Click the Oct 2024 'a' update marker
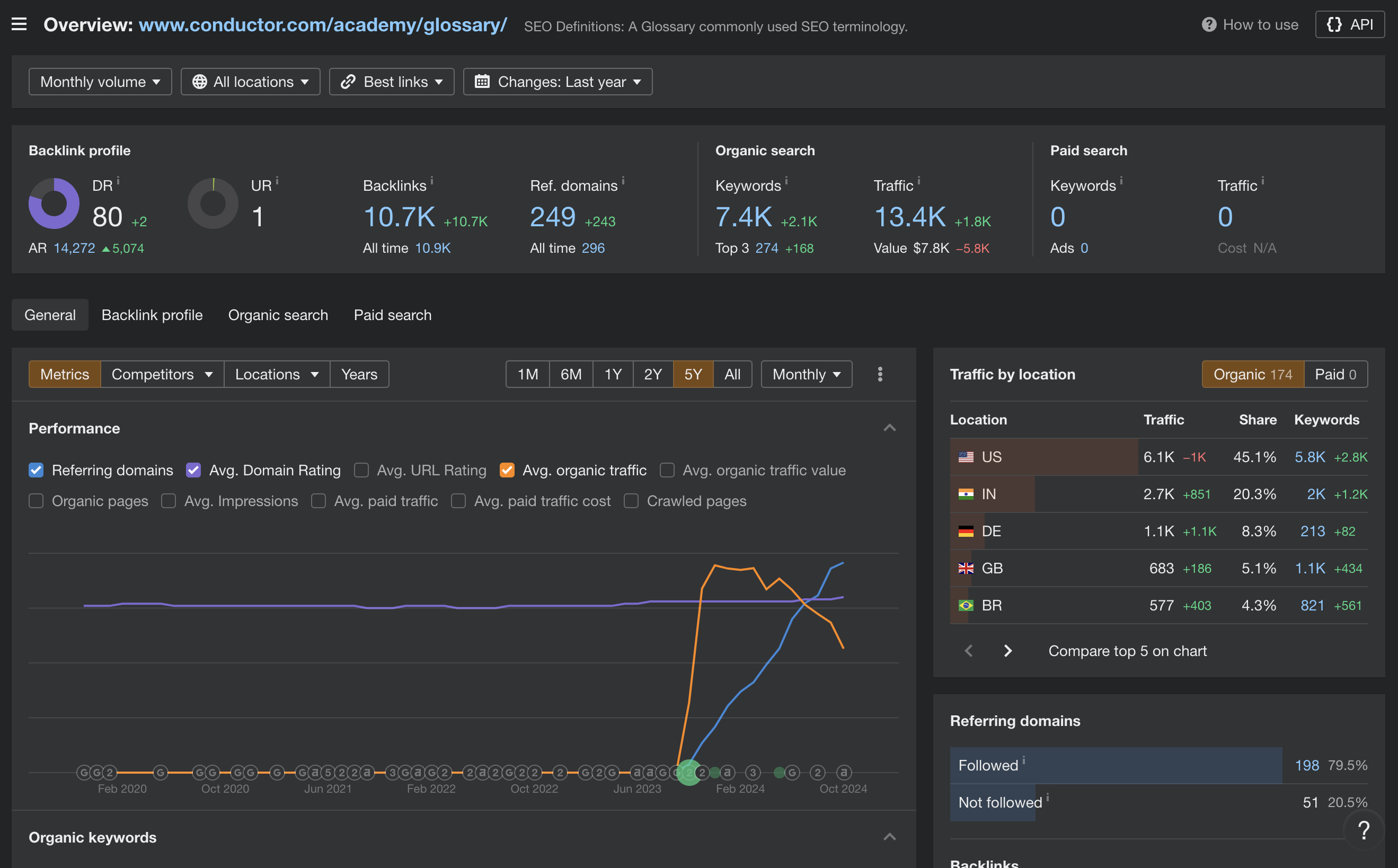Image resolution: width=1398 pixels, height=868 pixels. (x=843, y=773)
